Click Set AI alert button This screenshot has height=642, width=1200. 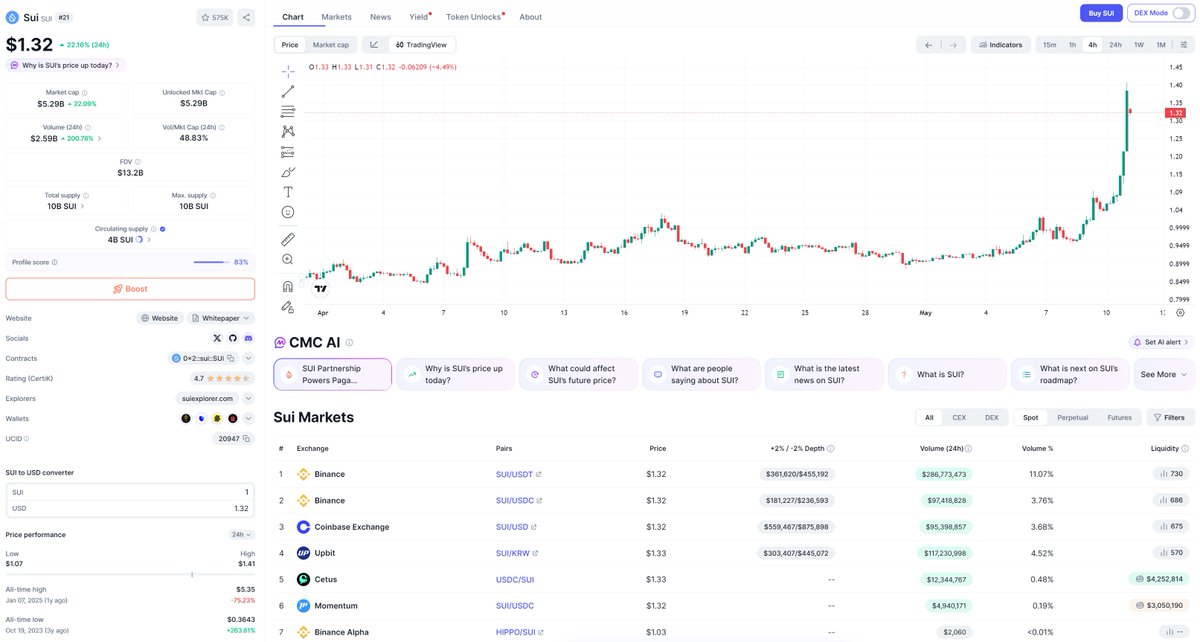click(x=1161, y=342)
